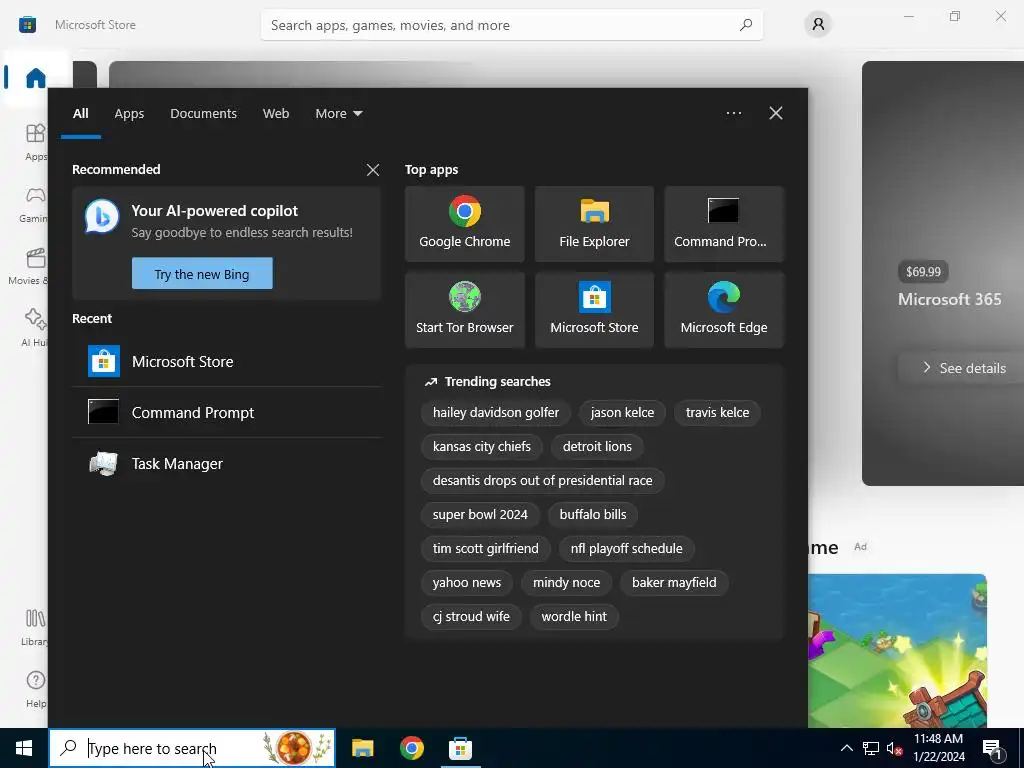
Task: Click Try the new Bing button
Action: pyautogui.click(x=202, y=274)
